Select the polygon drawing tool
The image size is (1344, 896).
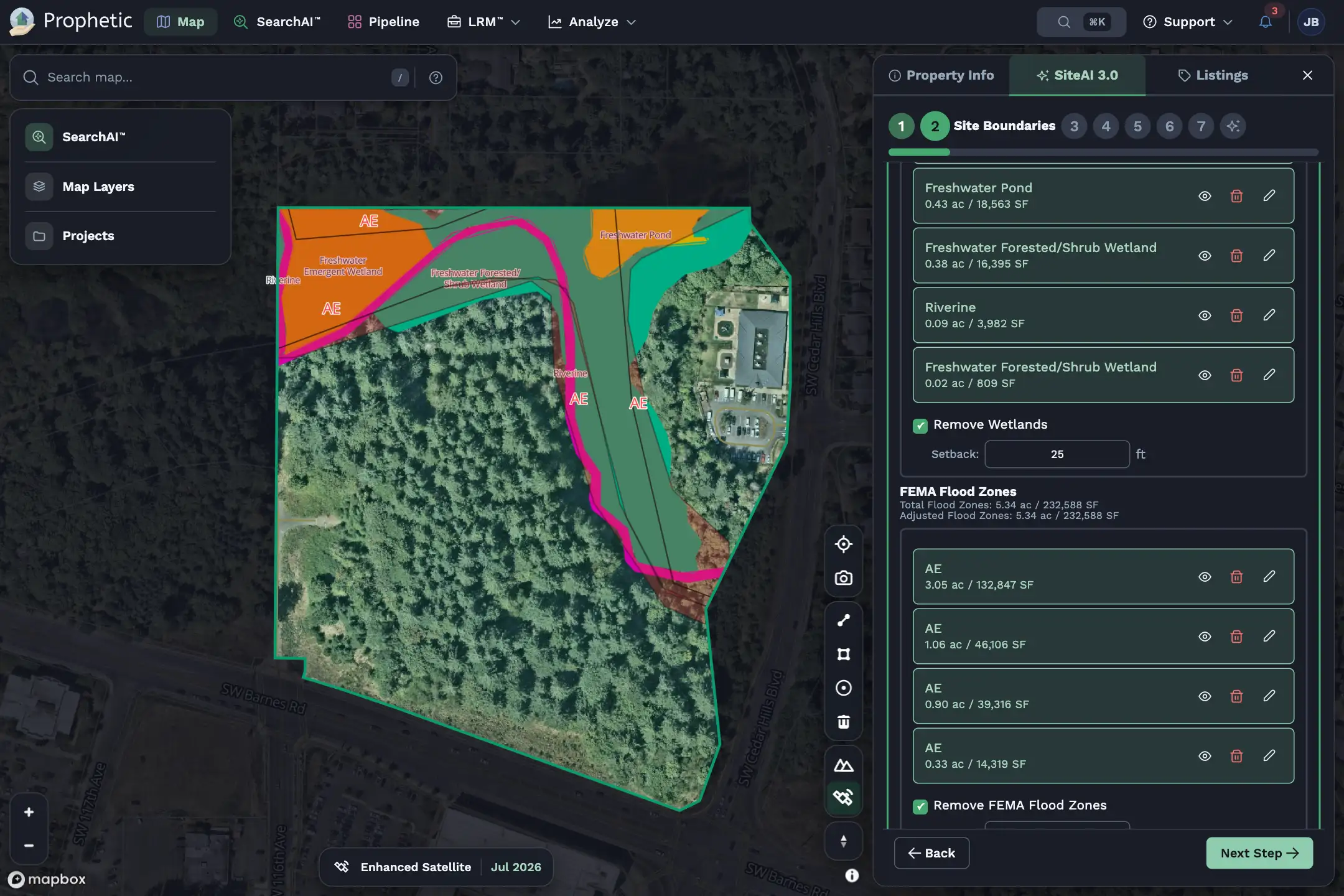point(843,654)
